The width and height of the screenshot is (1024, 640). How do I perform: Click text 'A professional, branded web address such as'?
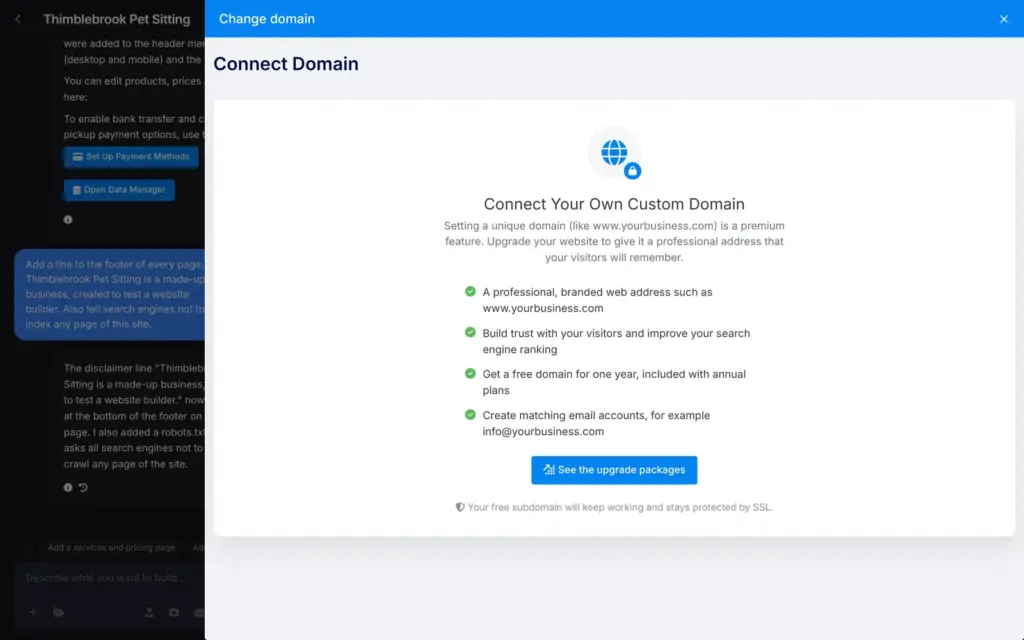(597, 292)
